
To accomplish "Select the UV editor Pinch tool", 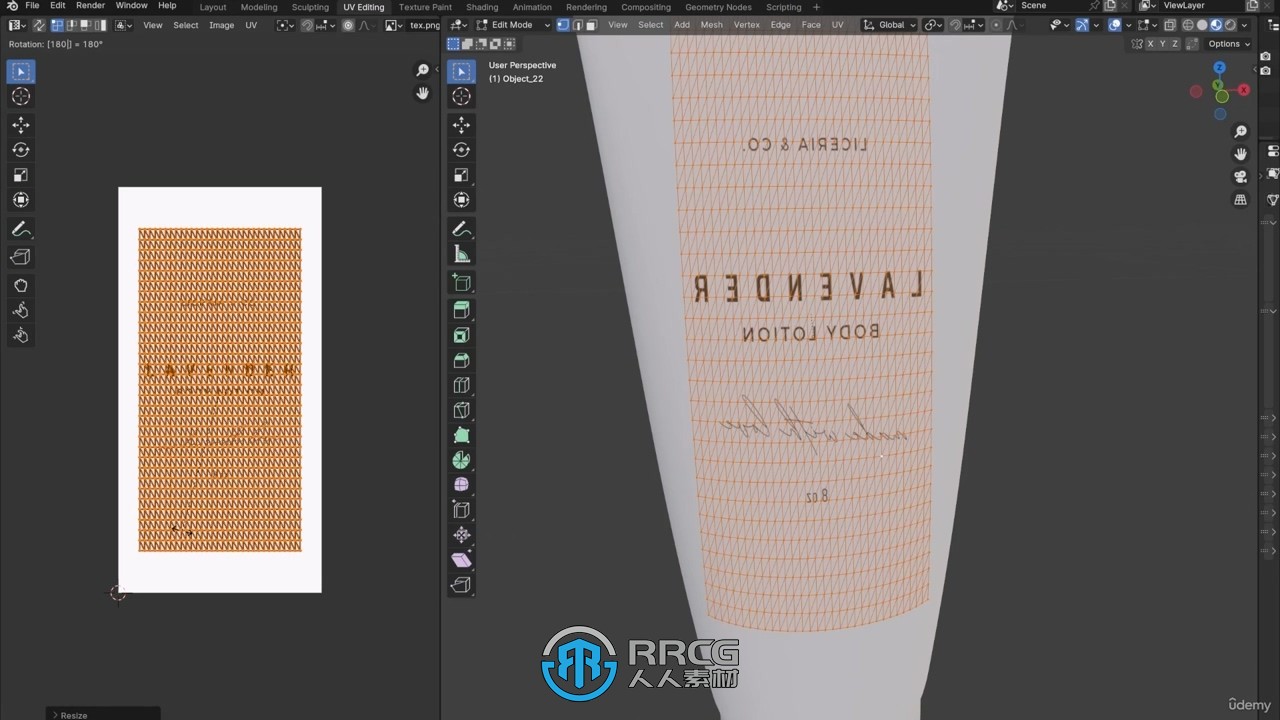I will point(20,335).
